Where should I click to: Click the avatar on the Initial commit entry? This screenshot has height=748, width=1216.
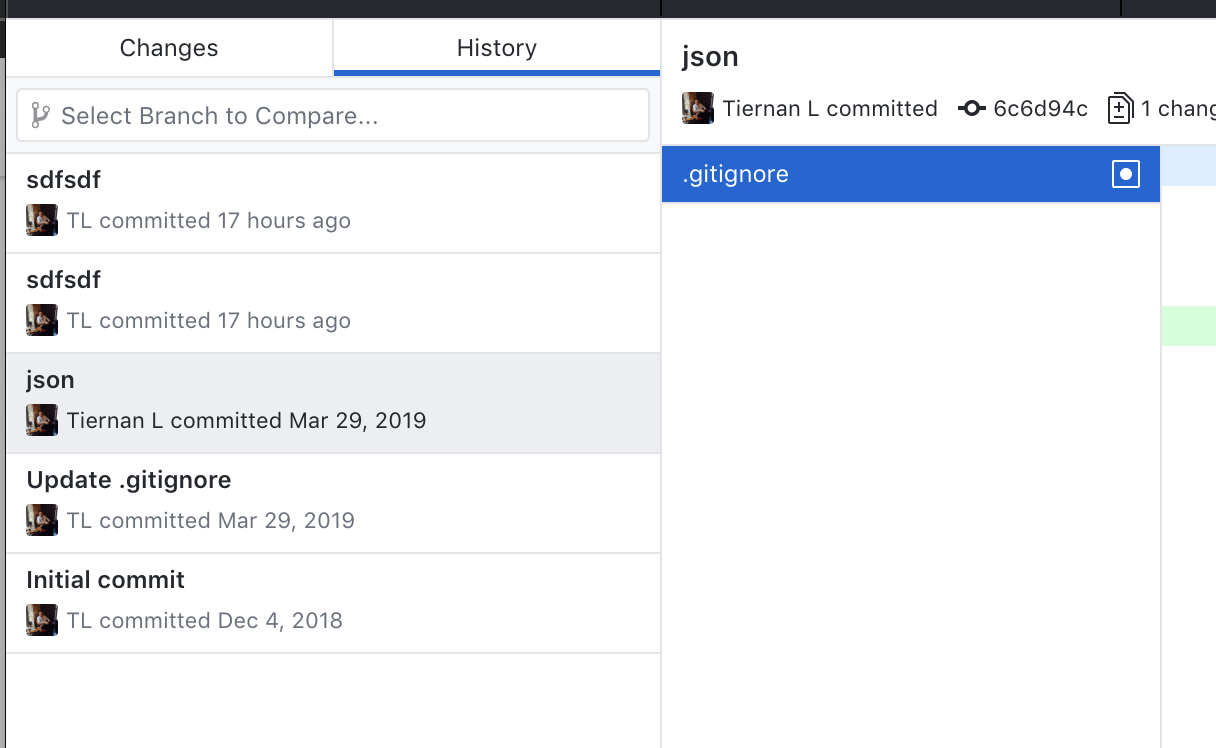41,620
